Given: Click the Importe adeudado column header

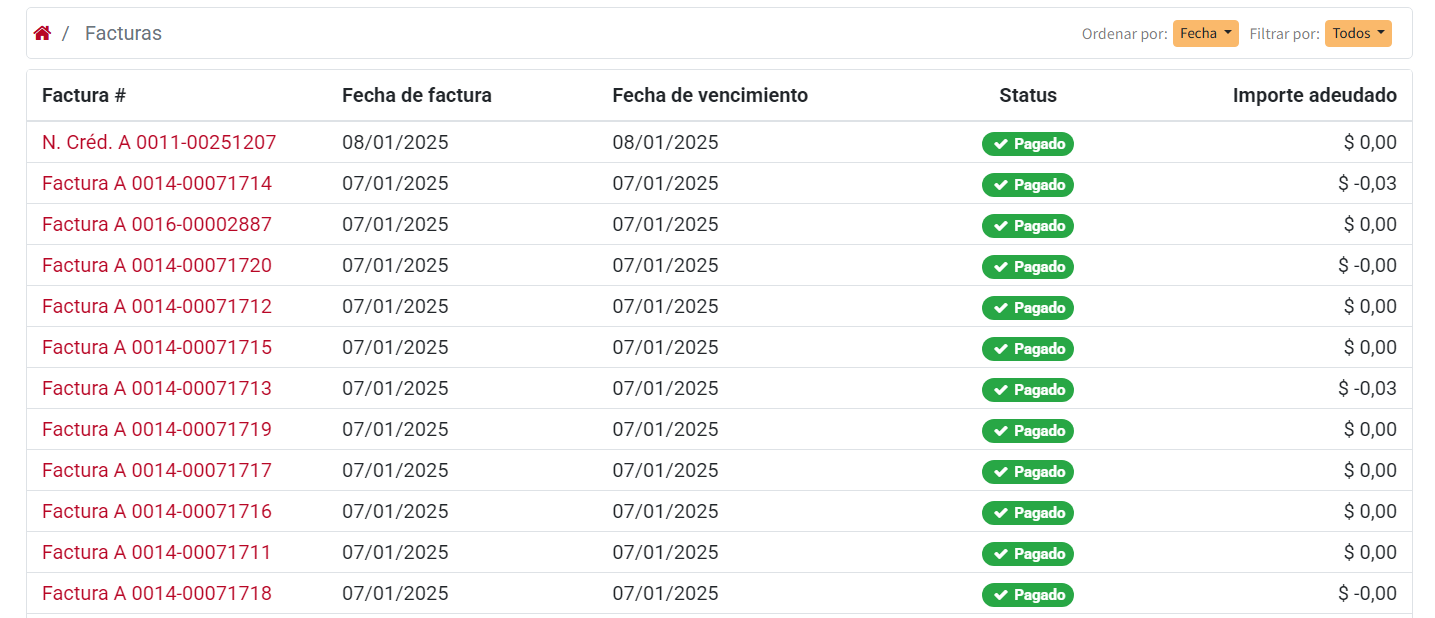Looking at the screenshot, I should (1314, 95).
